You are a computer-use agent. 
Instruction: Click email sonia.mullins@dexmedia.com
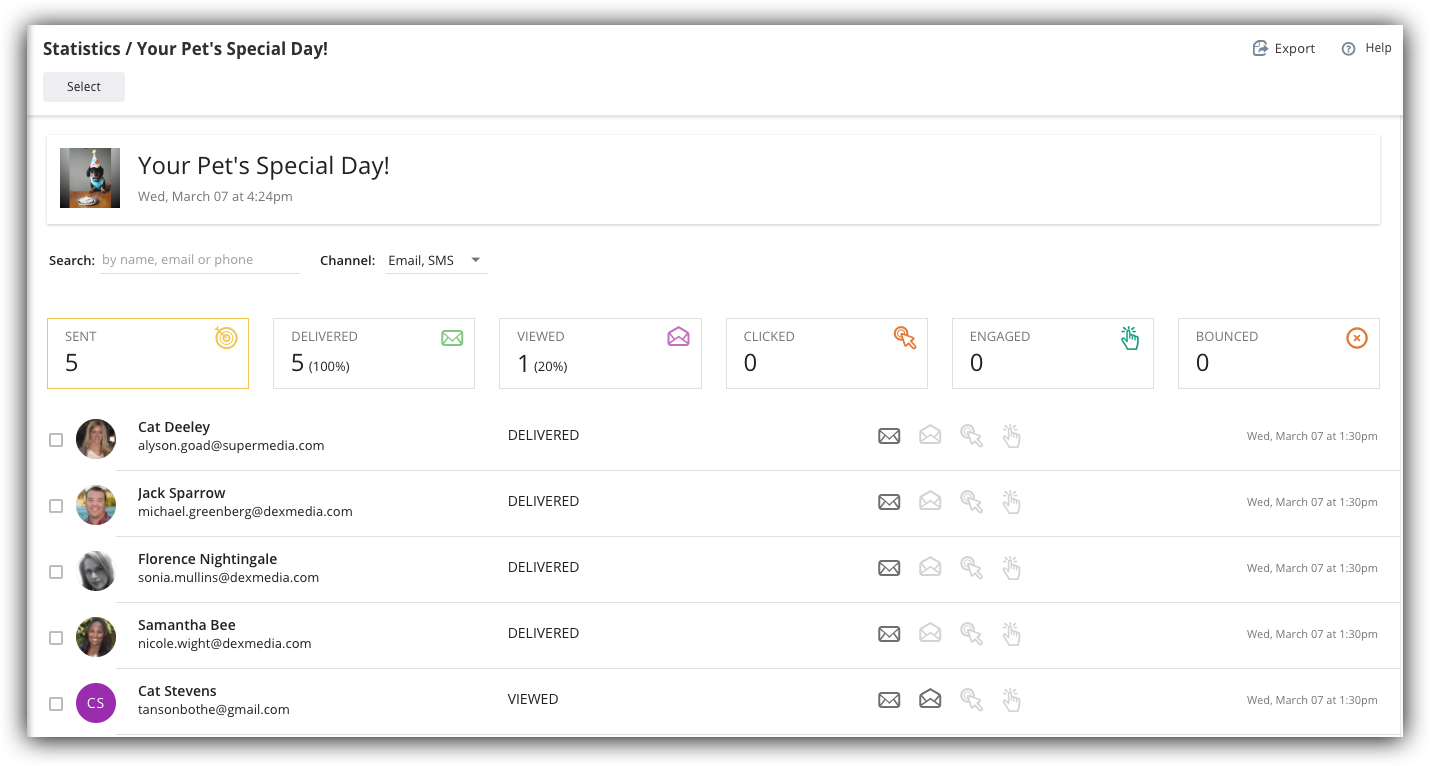[x=228, y=577]
